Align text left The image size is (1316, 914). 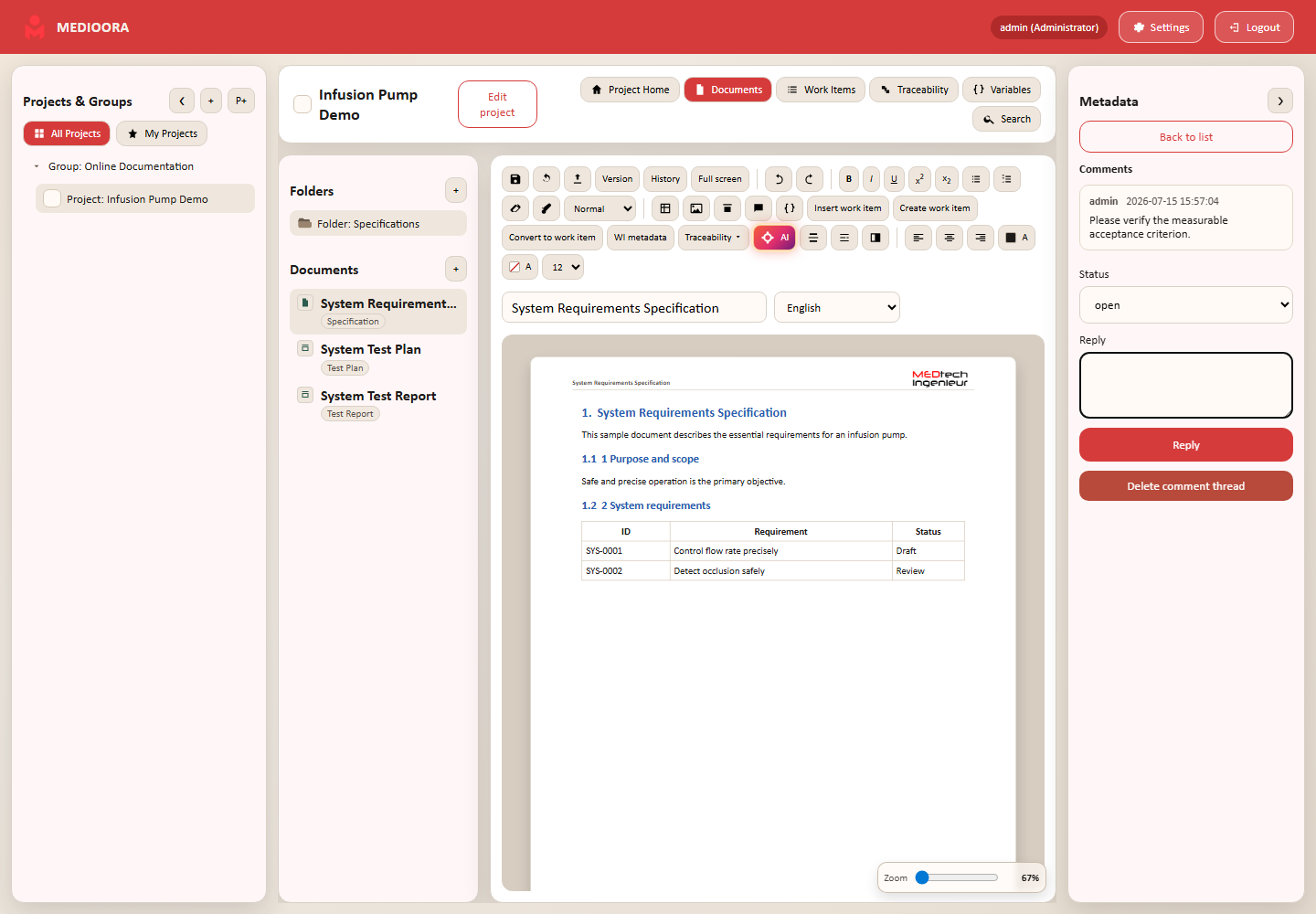click(x=918, y=238)
